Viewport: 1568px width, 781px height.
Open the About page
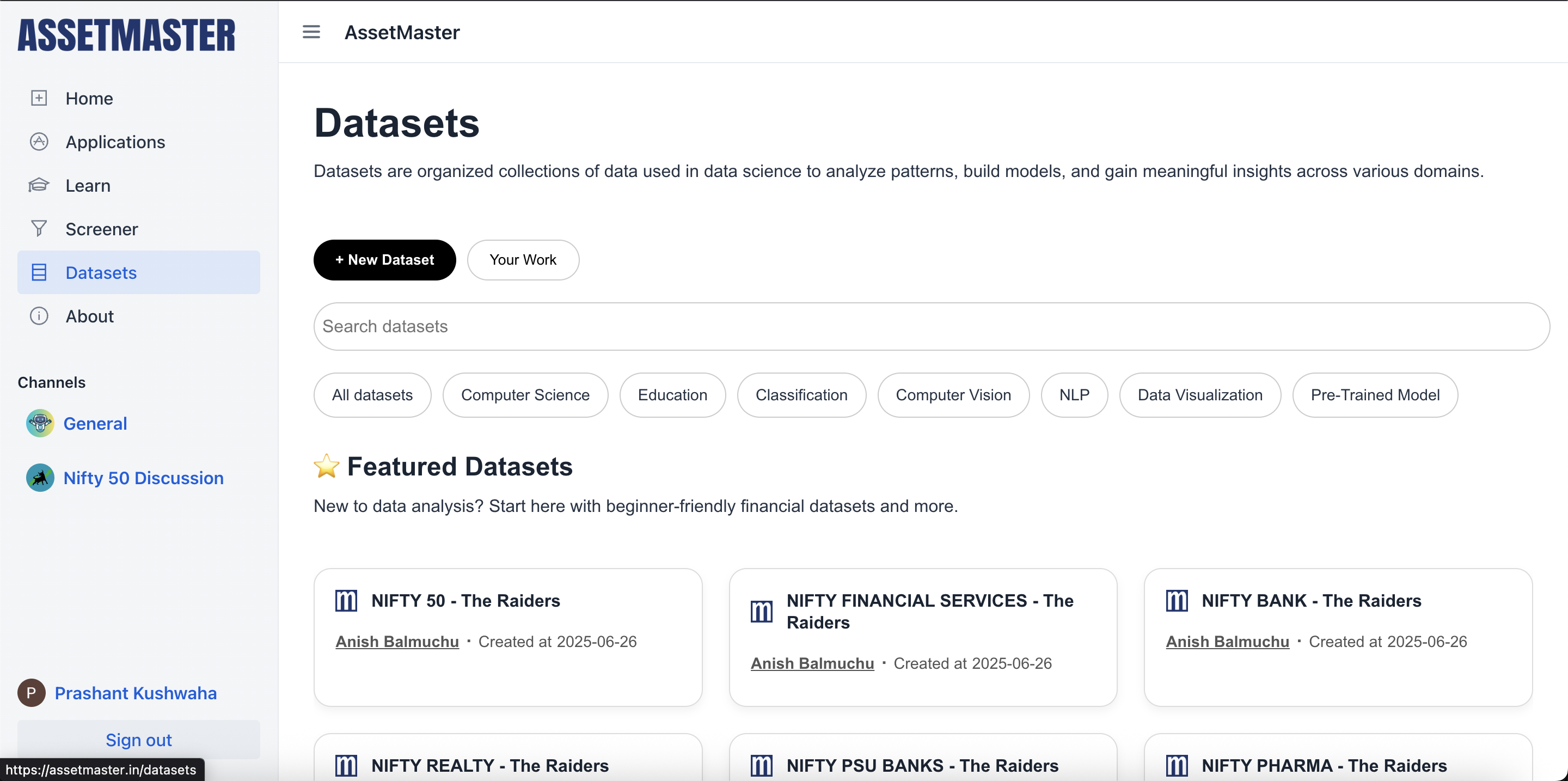click(139, 316)
